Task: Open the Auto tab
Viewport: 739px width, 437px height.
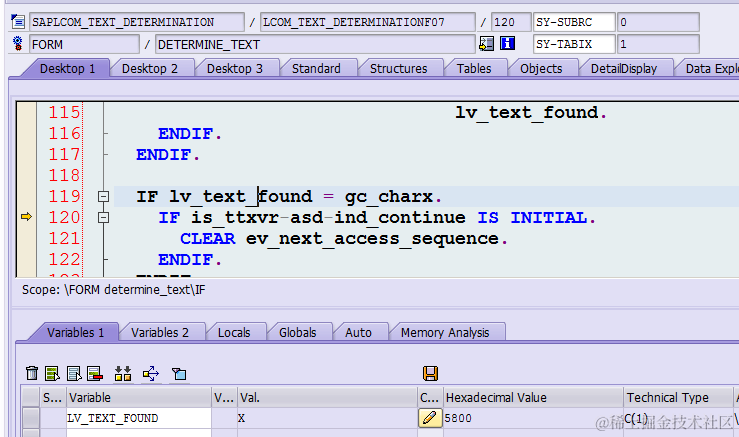Action: (x=358, y=332)
